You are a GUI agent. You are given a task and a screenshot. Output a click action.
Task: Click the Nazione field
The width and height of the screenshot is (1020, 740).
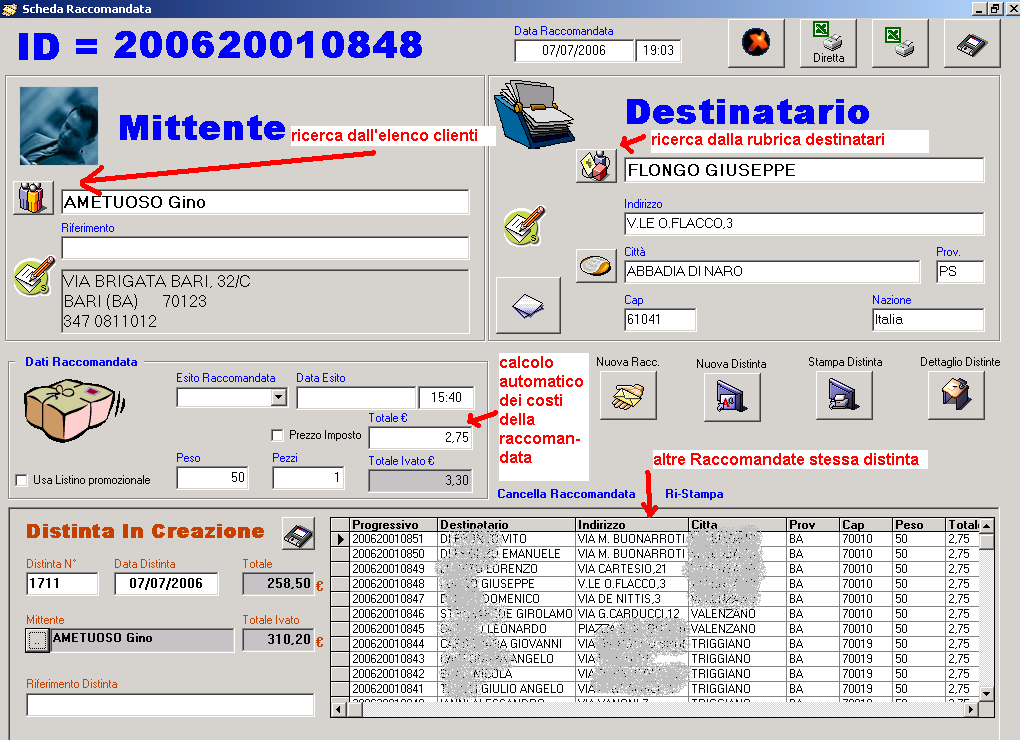[928, 320]
